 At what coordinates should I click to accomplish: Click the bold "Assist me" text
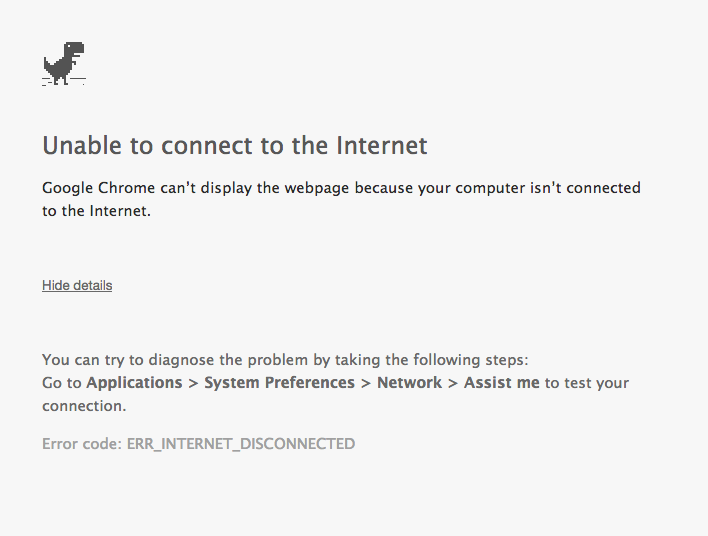(501, 383)
